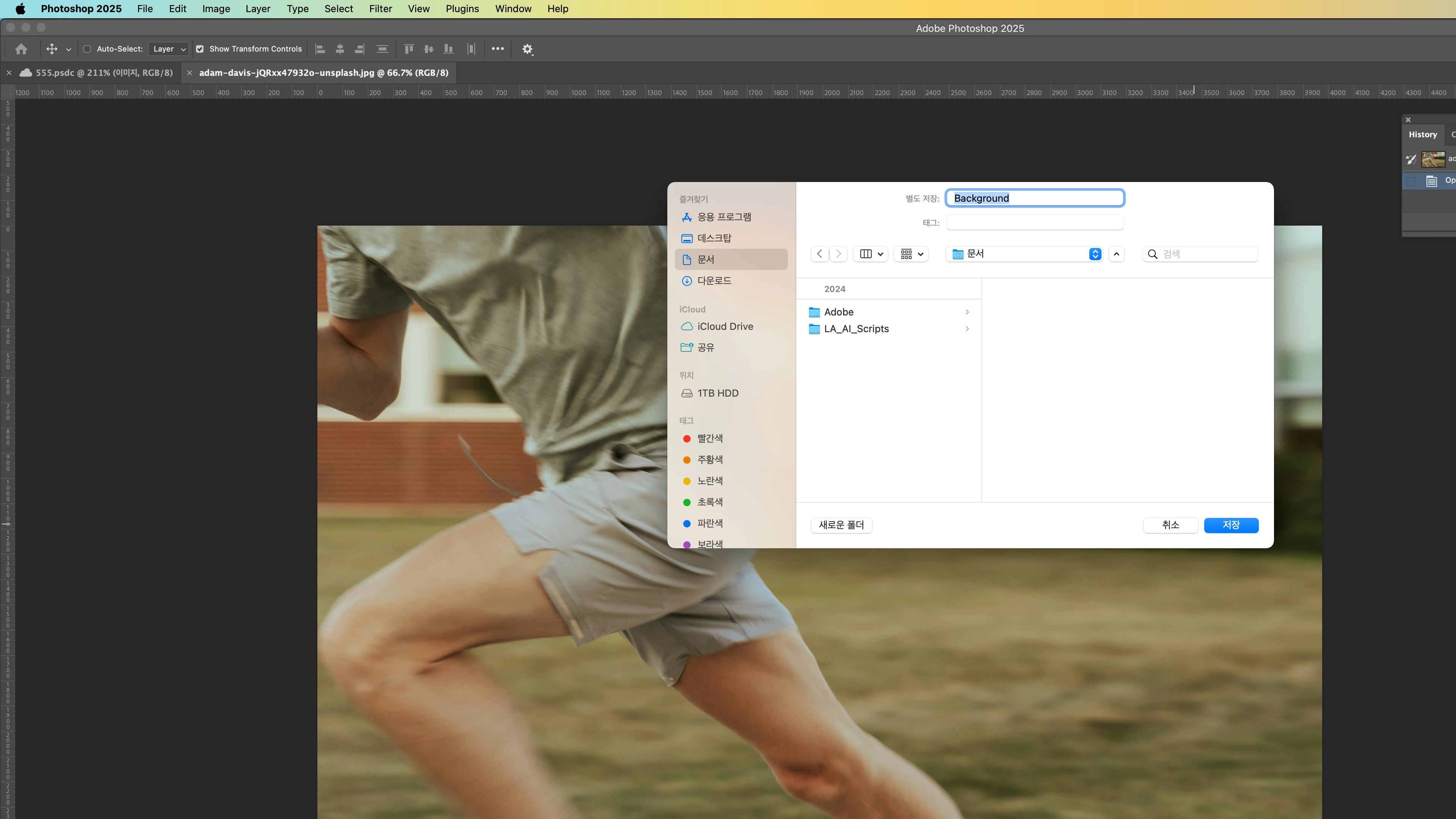Viewport: 1456px width, 819px height.
Task: Select the Move tool icon
Action: click(52, 49)
